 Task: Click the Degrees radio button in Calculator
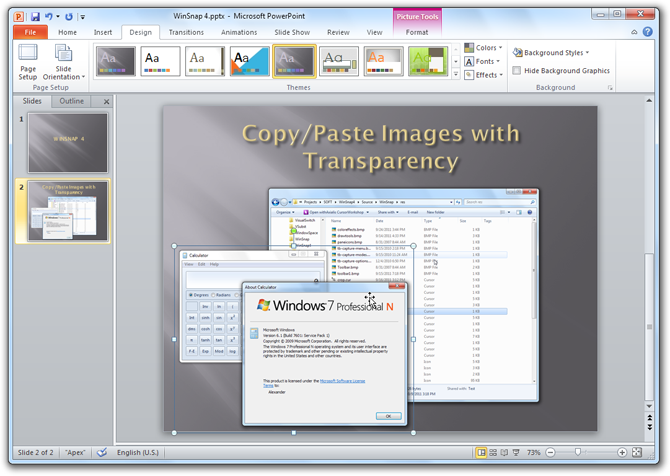(191, 295)
